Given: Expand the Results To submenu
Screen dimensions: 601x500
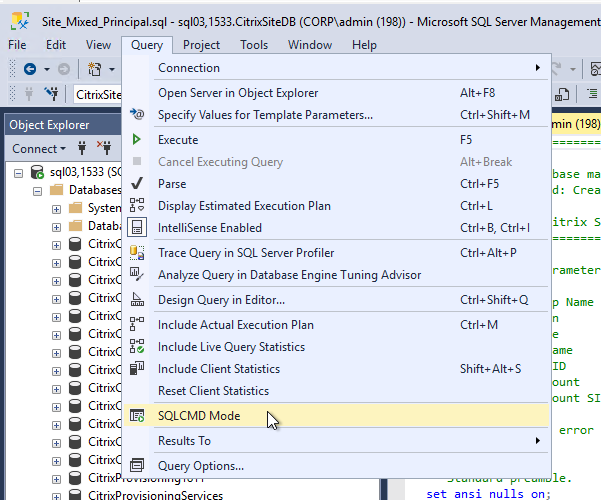Looking at the screenshot, I should coord(337,441).
